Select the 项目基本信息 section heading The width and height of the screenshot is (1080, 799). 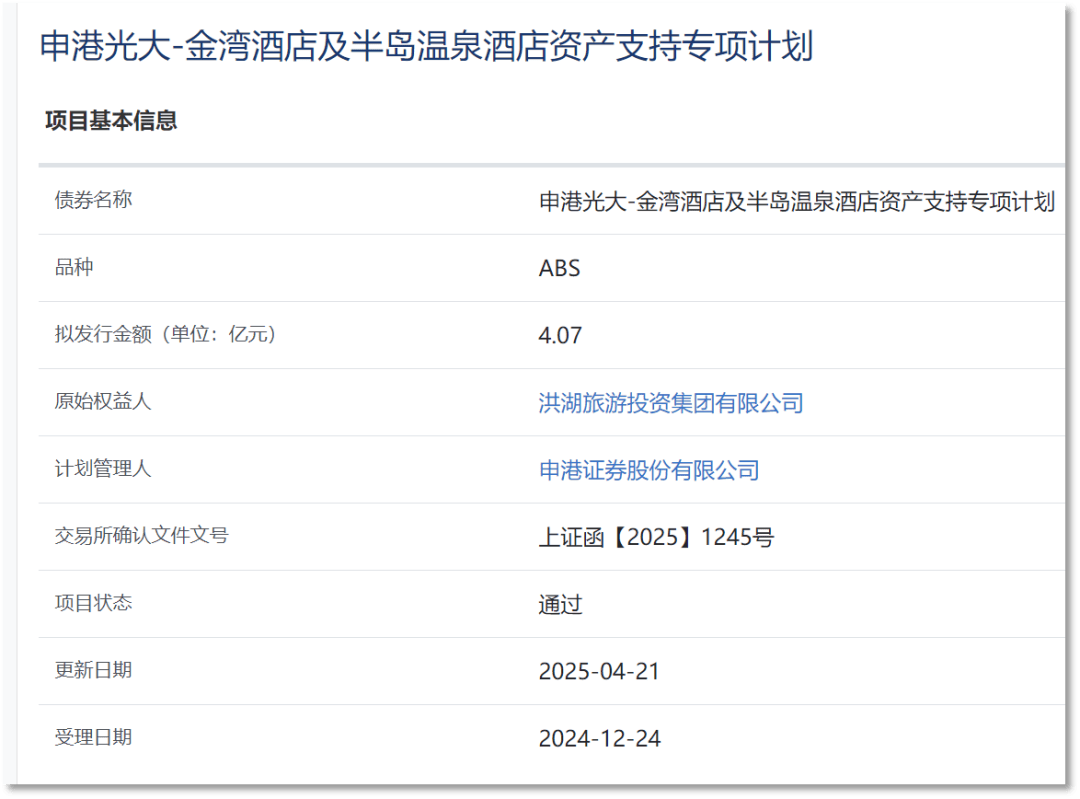111,121
